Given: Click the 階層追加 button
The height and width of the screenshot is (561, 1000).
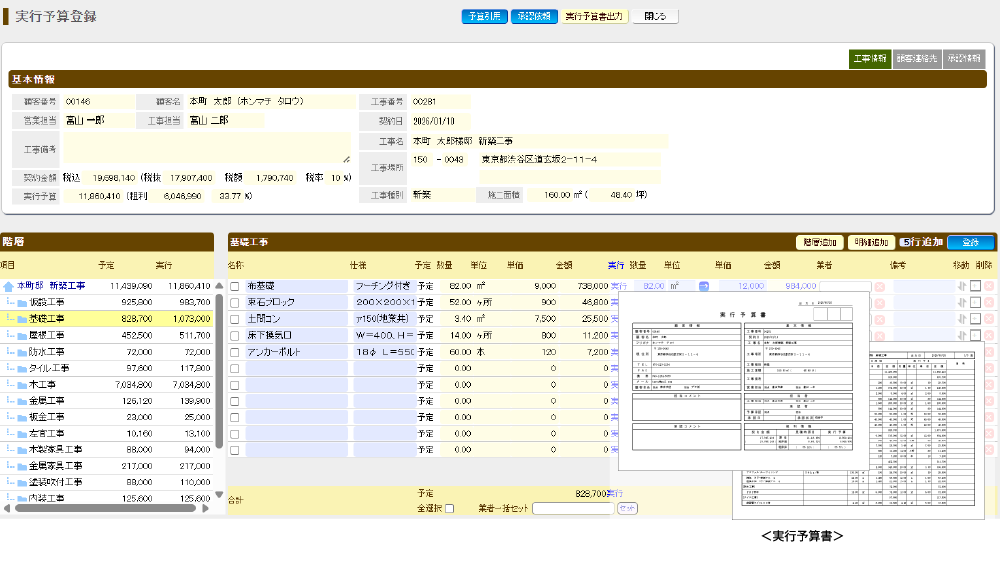Looking at the screenshot, I should tap(820, 242).
